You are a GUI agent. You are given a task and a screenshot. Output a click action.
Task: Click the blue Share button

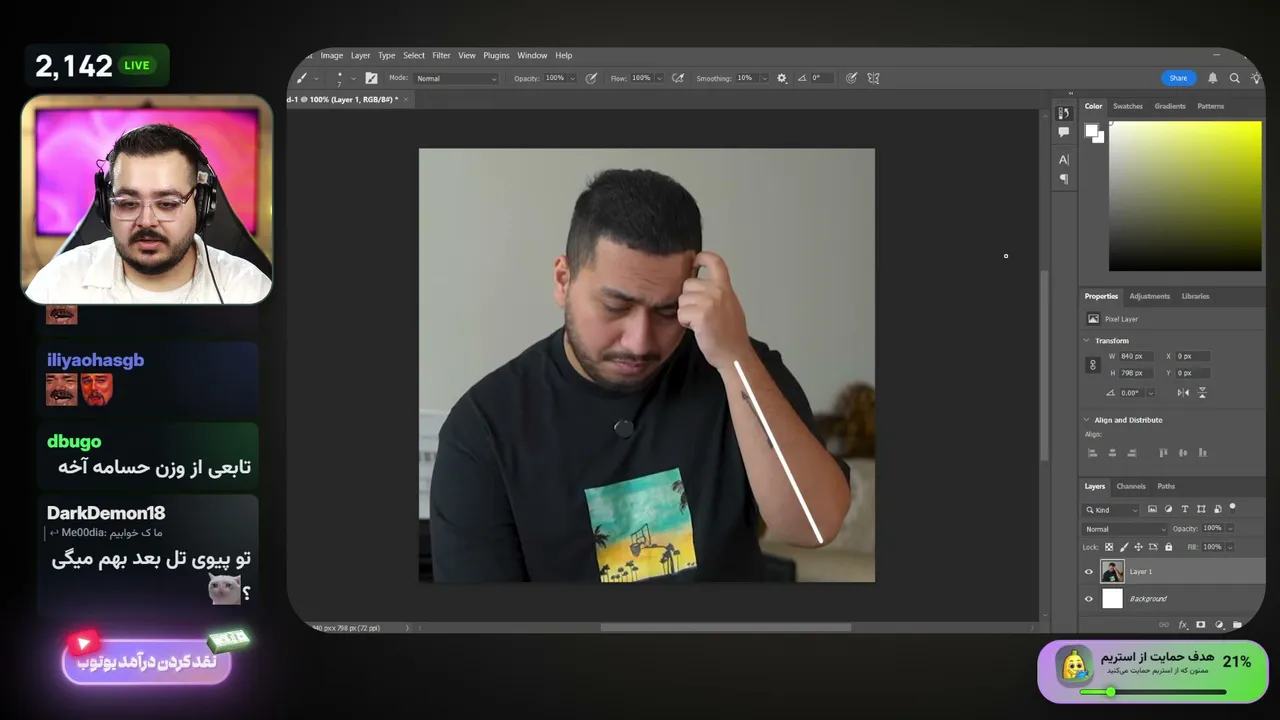[x=1178, y=78]
